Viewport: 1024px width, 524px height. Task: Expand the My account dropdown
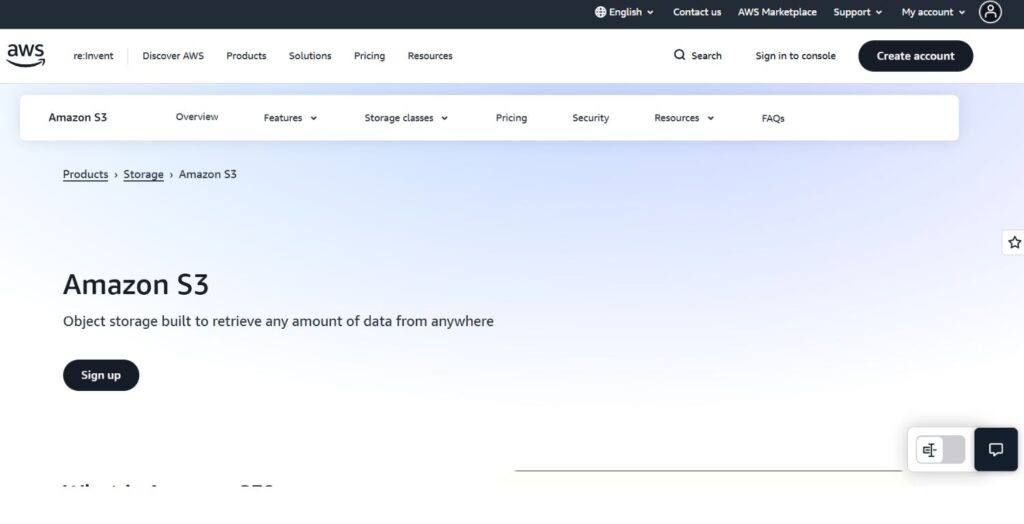click(x=933, y=12)
